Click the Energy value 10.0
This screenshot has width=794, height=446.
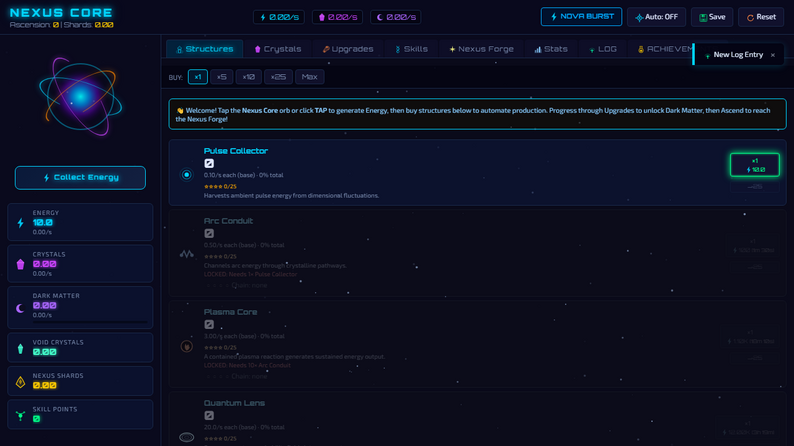tap(43, 223)
